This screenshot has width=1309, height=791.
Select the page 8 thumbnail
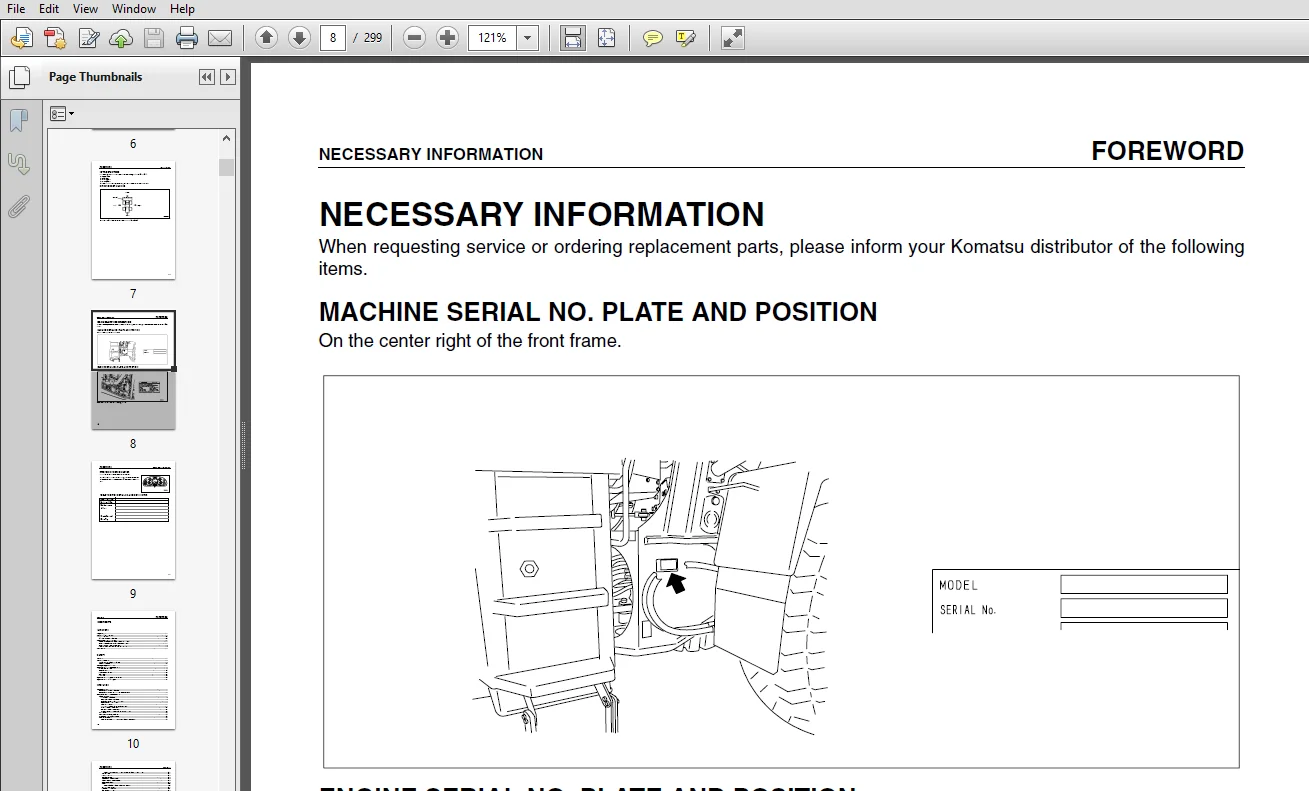[133, 370]
